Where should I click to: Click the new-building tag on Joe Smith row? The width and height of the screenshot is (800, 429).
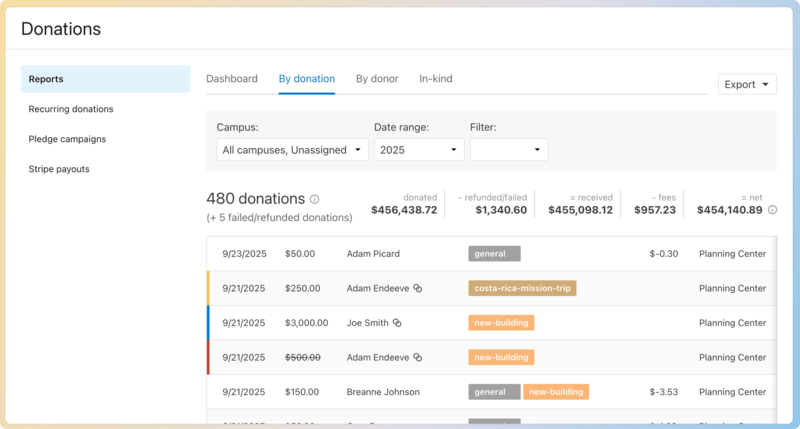click(x=501, y=323)
